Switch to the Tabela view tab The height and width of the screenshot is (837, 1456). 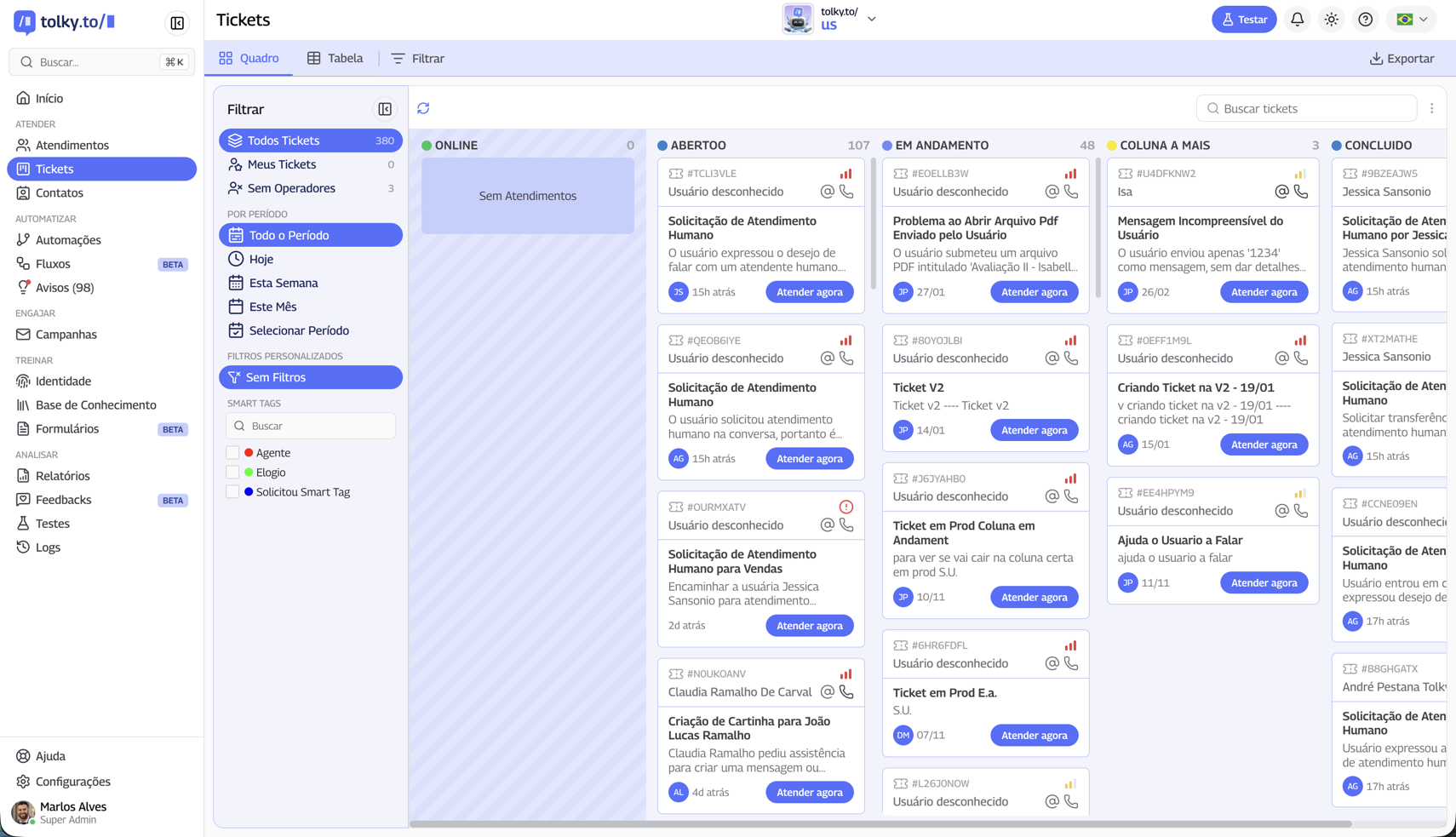point(335,58)
